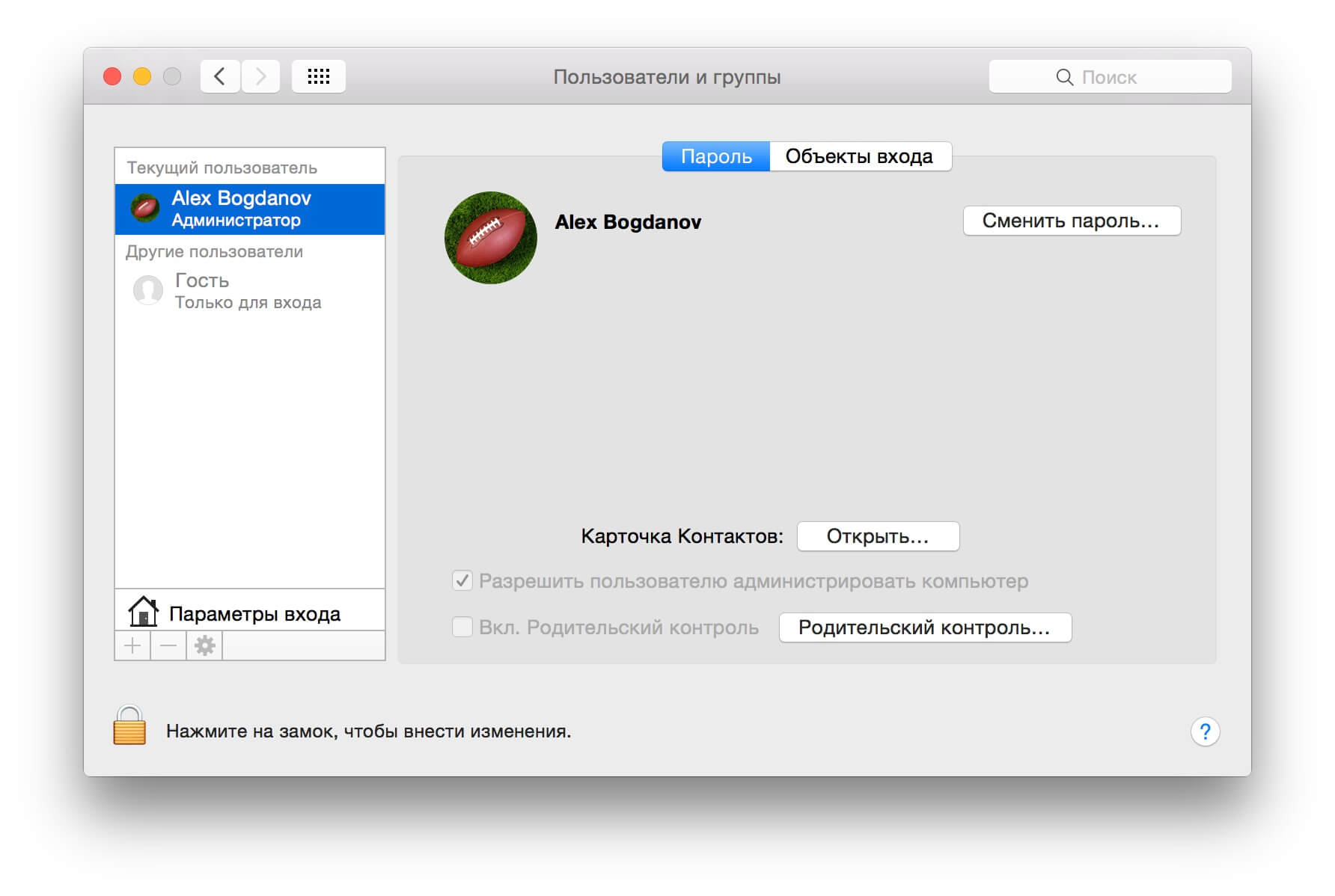Show all preferences with the grid icon
Screen dimensions: 1335x896
click(319, 76)
